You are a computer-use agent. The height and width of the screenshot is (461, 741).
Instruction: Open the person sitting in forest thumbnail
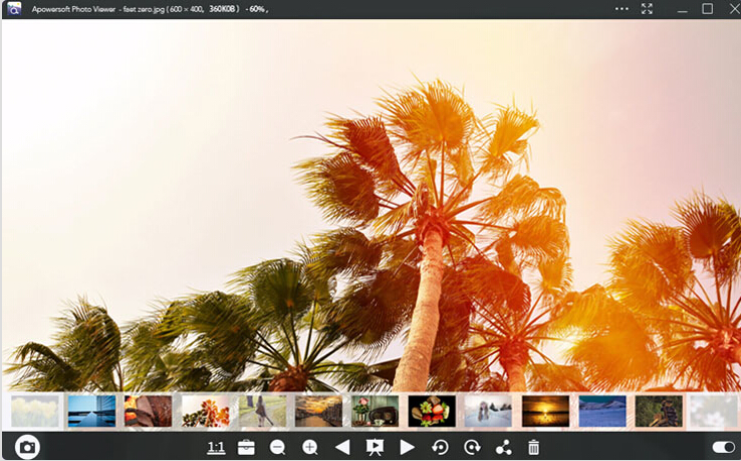pyautogui.click(x=659, y=411)
